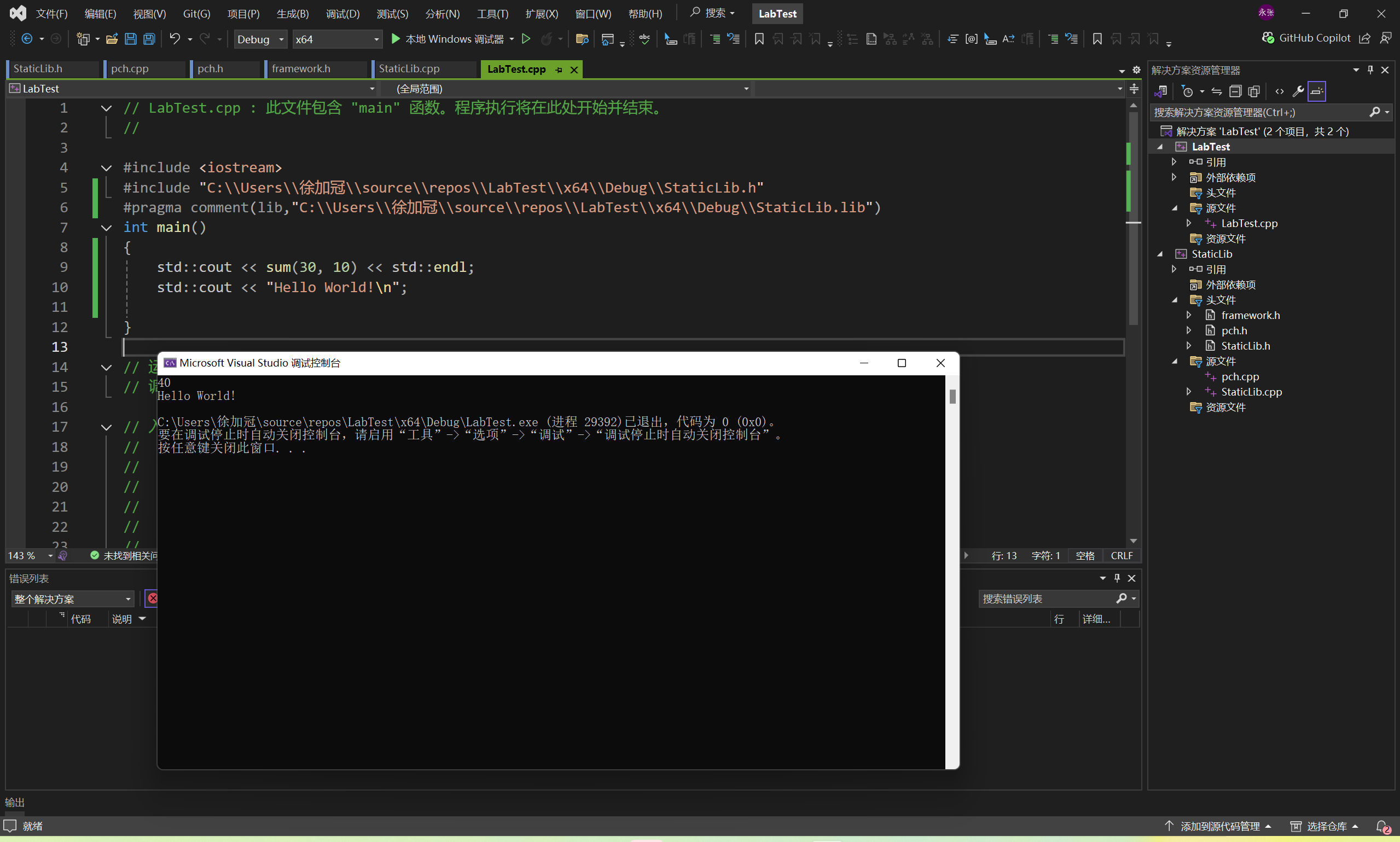Open the x64 platform dropdown
The width and height of the screenshot is (1400, 842).
click(337, 39)
